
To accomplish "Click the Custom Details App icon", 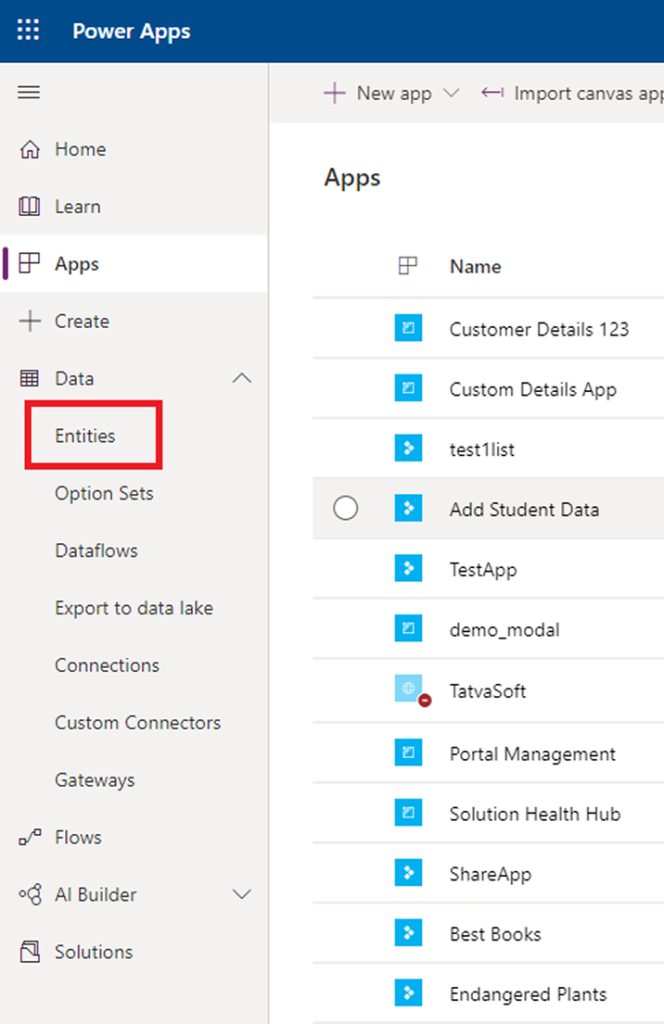I will [x=408, y=389].
